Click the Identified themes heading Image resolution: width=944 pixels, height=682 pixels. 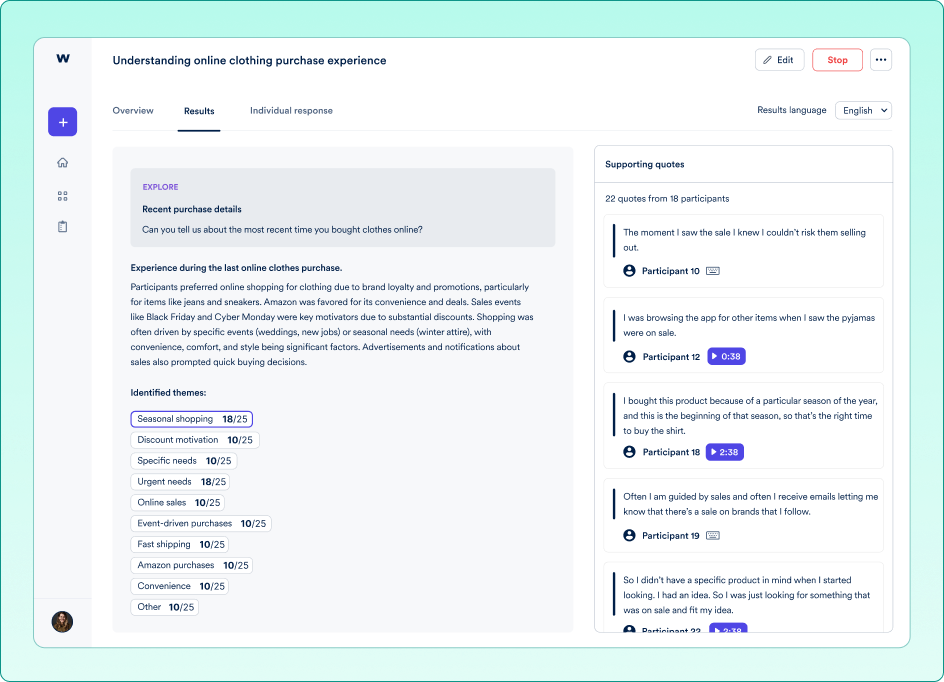pyautogui.click(x=168, y=393)
